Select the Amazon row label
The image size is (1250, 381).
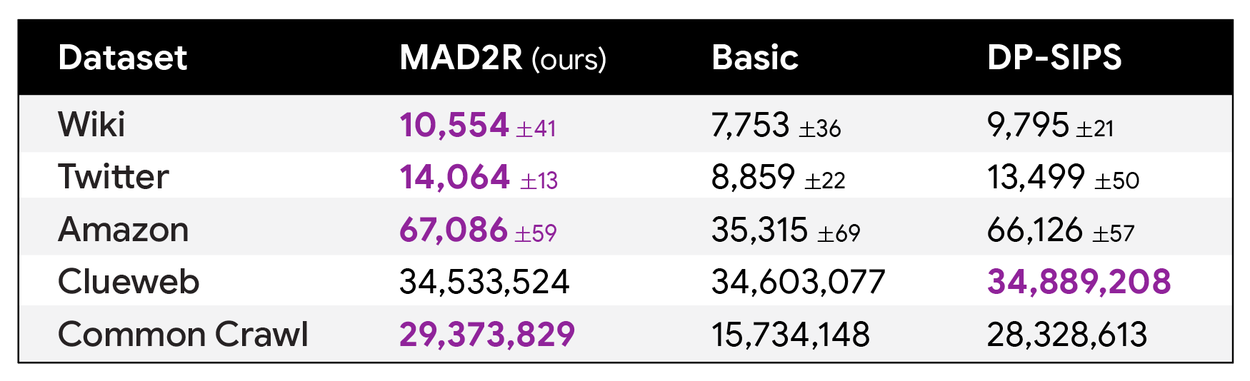[x=123, y=230]
